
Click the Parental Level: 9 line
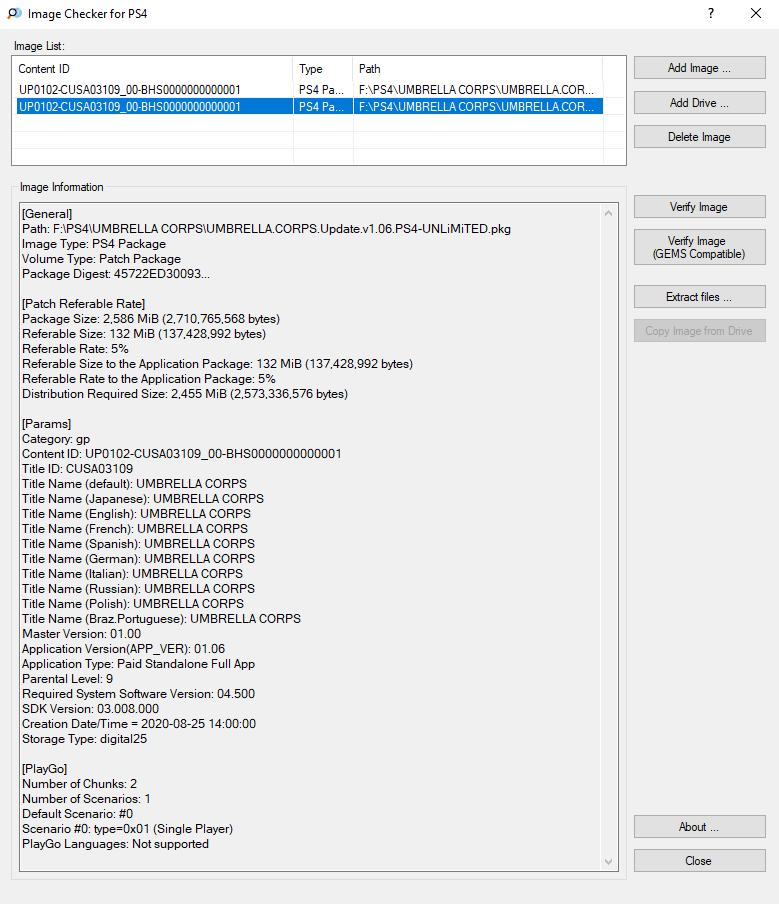tap(67, 679)
